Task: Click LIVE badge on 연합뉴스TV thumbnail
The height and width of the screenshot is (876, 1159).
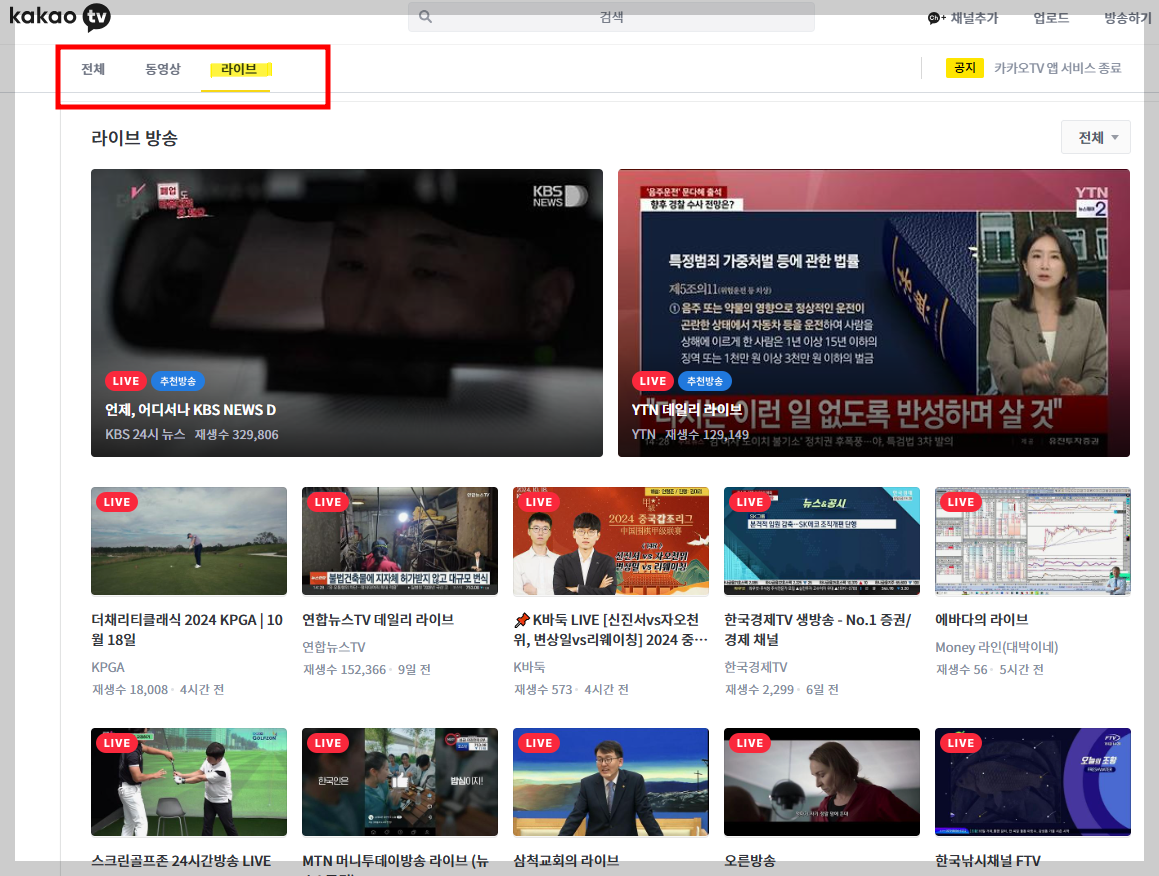Action: pos(328,502)
